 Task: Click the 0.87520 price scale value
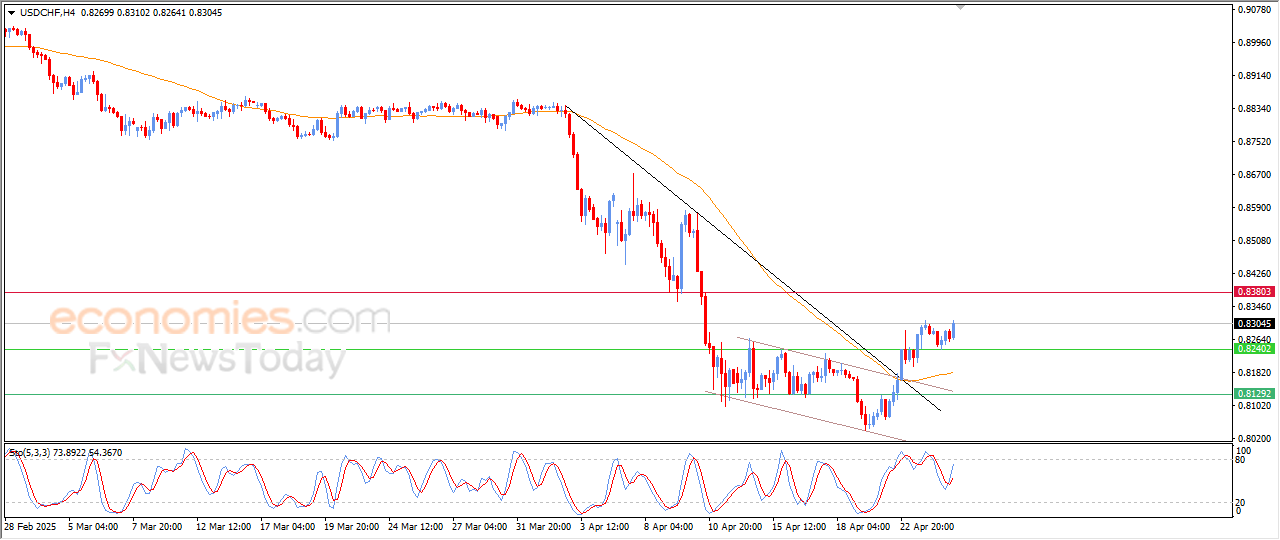[x=1255, y=142]
